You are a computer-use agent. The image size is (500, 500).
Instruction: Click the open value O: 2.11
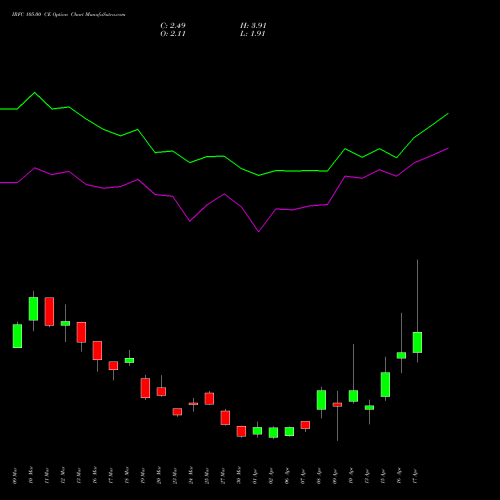[x=173, y=34]
